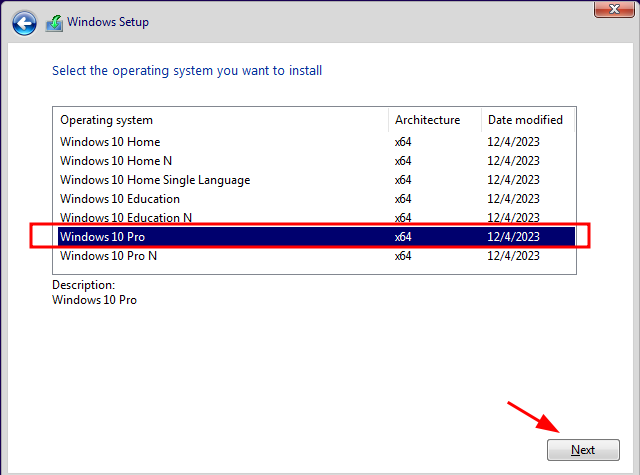
Task: Click the Next button
Action: point(583,450)
